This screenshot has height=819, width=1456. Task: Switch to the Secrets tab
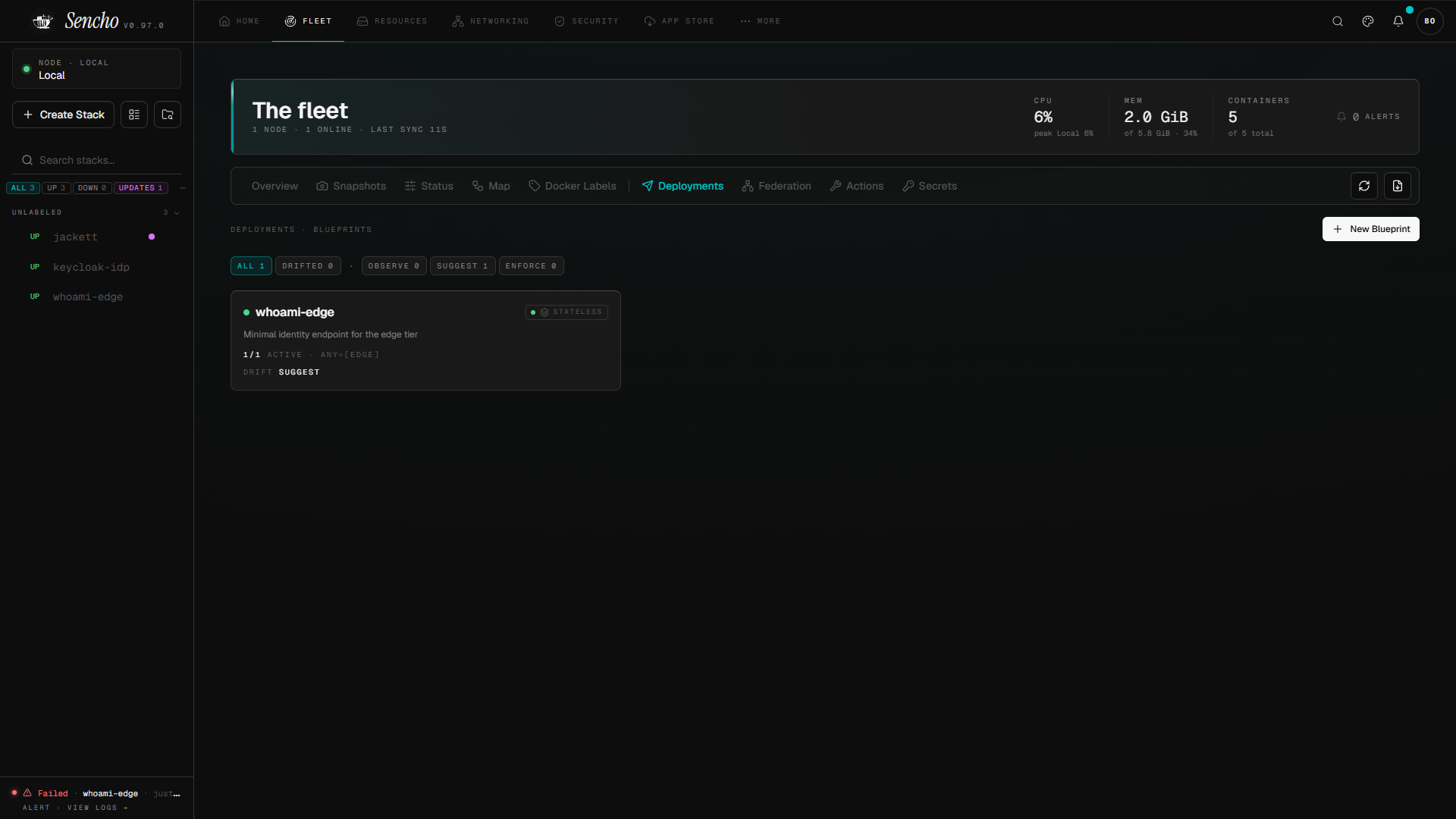[x=930, y=186]
